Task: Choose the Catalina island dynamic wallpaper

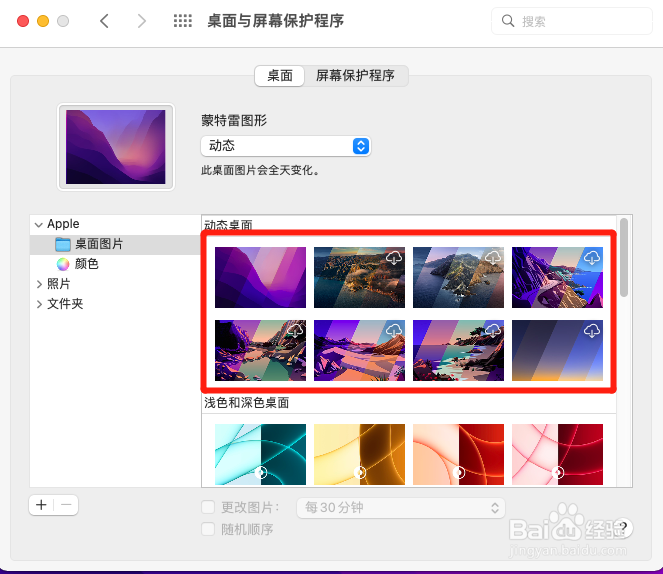Action: (x=458, y=277)
